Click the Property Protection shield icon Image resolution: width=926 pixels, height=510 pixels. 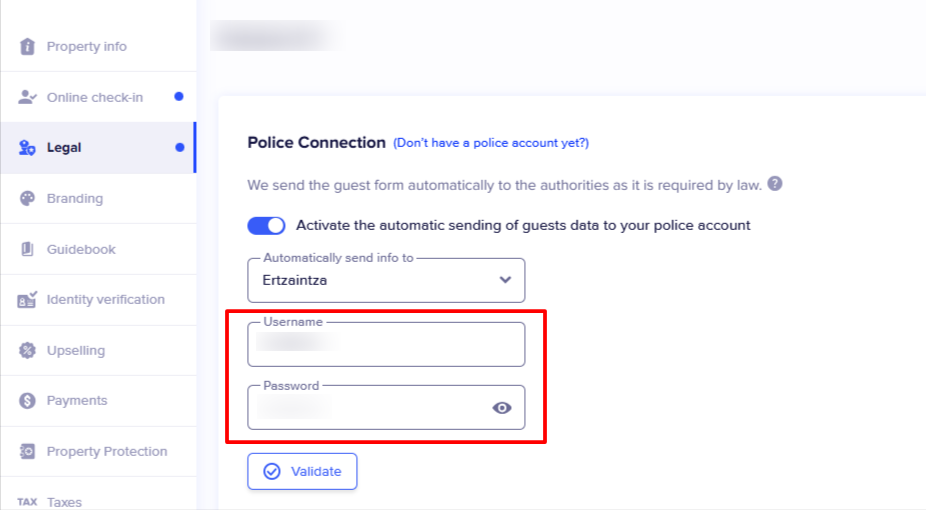click(x=27, y=451)
